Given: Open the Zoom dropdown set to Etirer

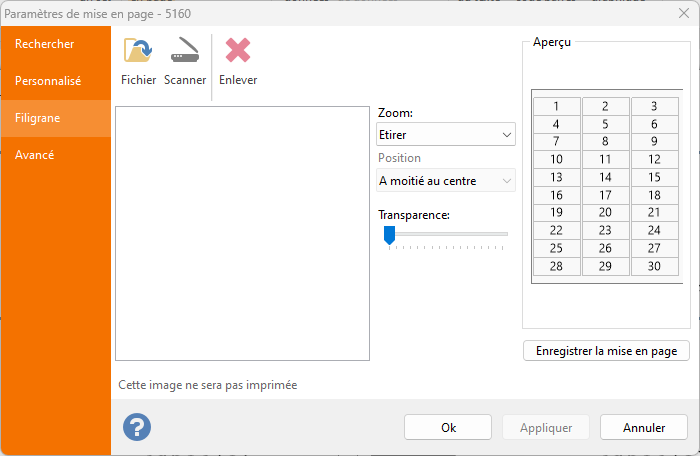Looking at the screenshot, I should (x=446, y=134).
